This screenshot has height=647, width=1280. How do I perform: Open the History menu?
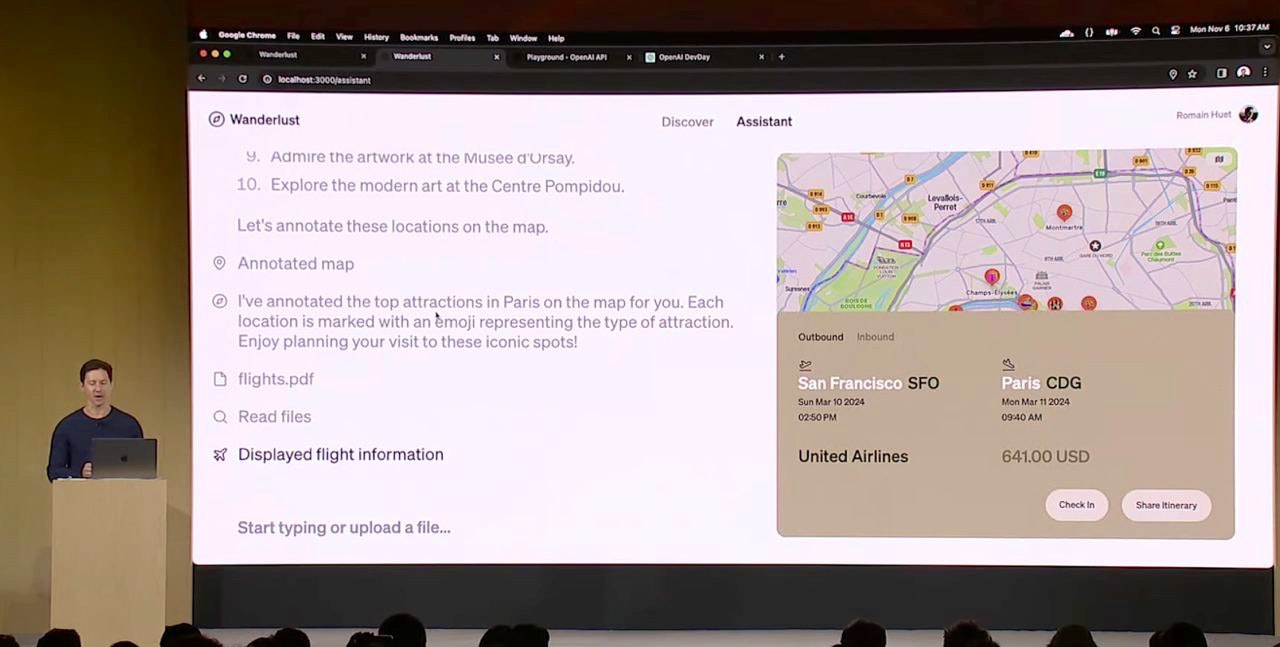tap(376, 37)
